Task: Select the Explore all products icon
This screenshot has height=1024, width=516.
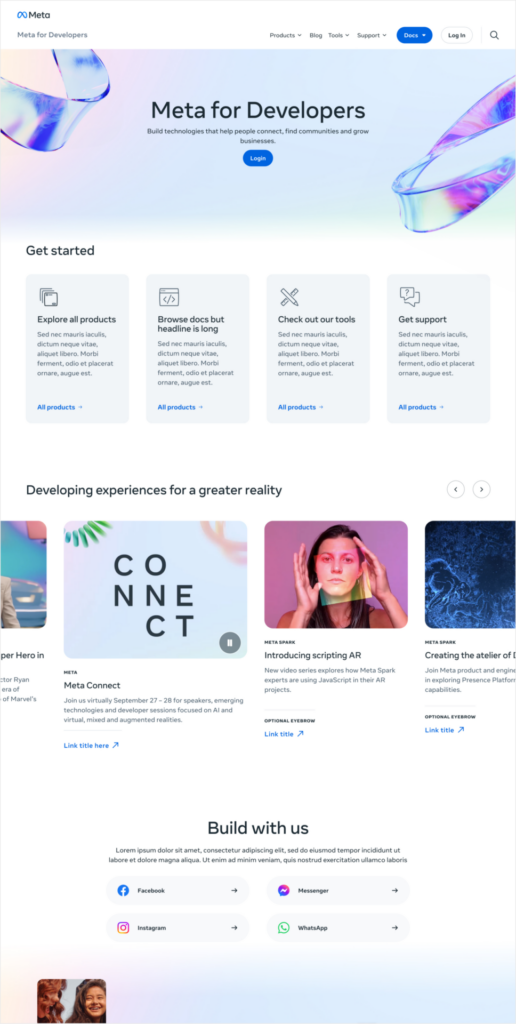Action: (48, 297)
